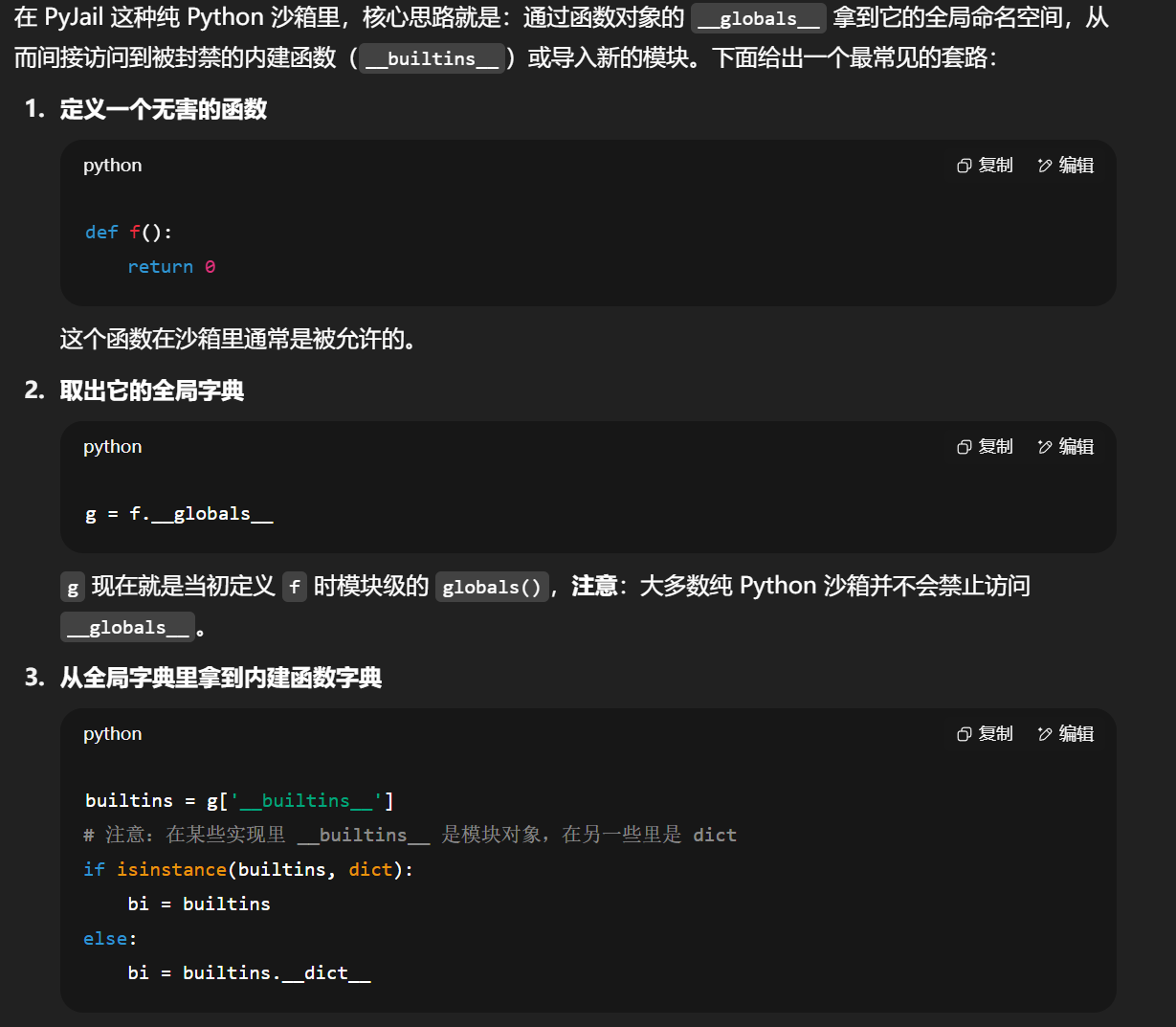The width and height of the screenshot is (1176, 1027).
Task: Click copy icon in 'g = f.__globals__' block
Action: 964,447
